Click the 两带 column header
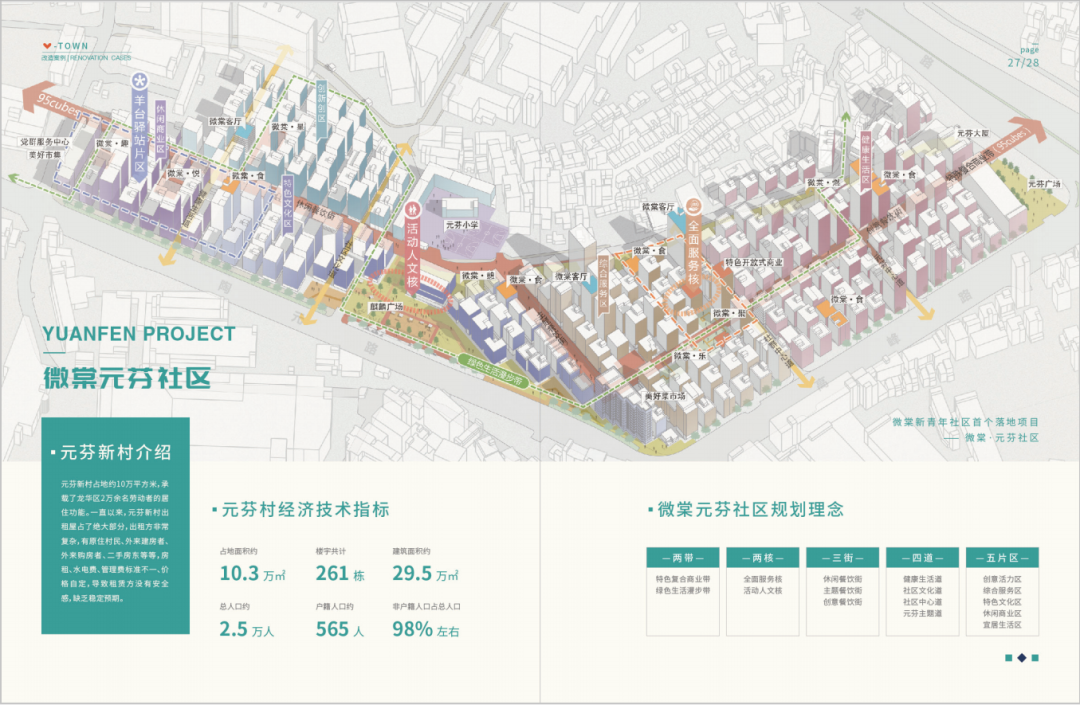Viewport: 1080px width, 705px height. coord(683,558)
